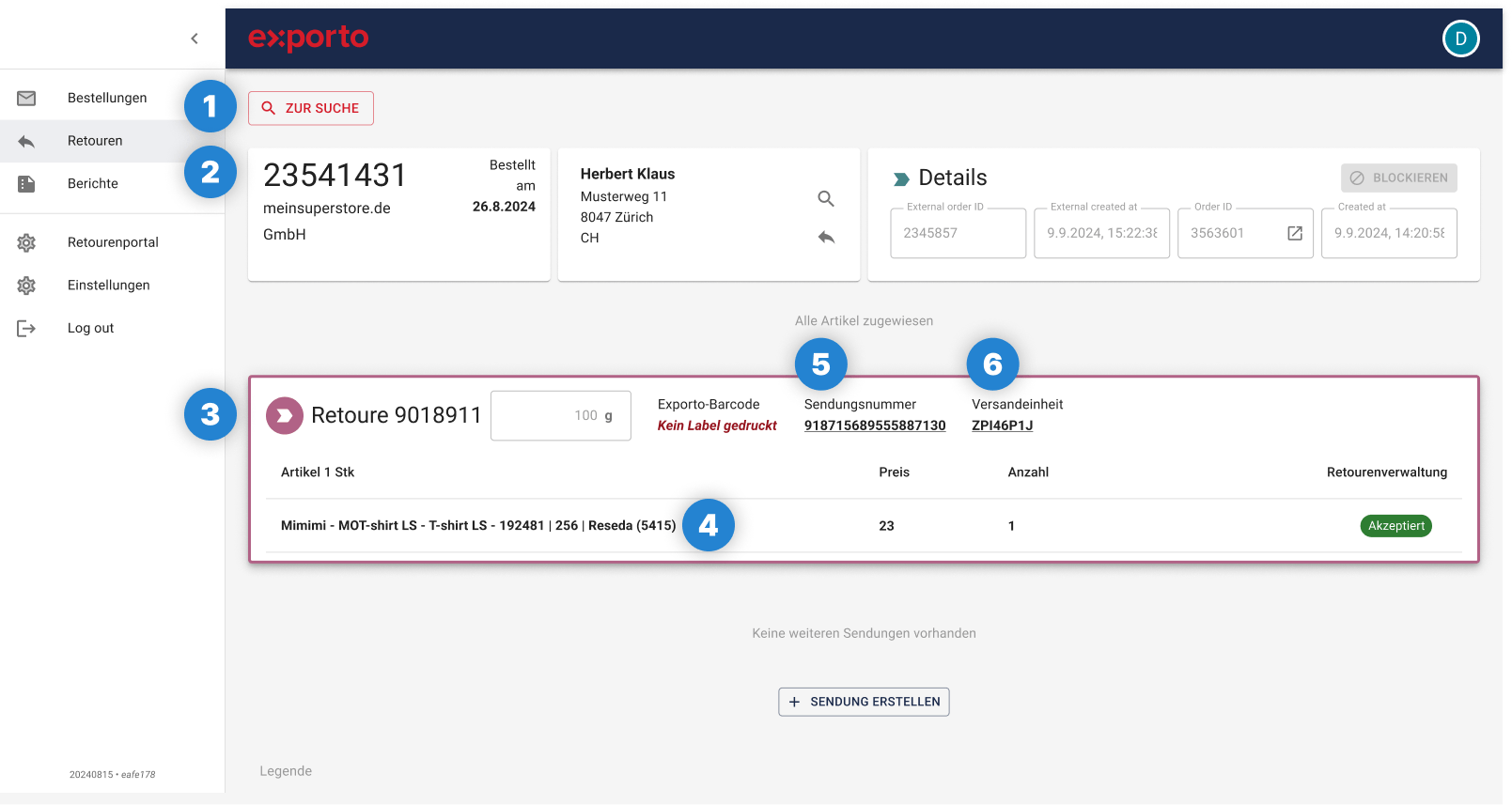Viewport: 1512px width, 805px height.
Task: Click the Alle Artikel zugewiesen text
Action: pos(864,321)
